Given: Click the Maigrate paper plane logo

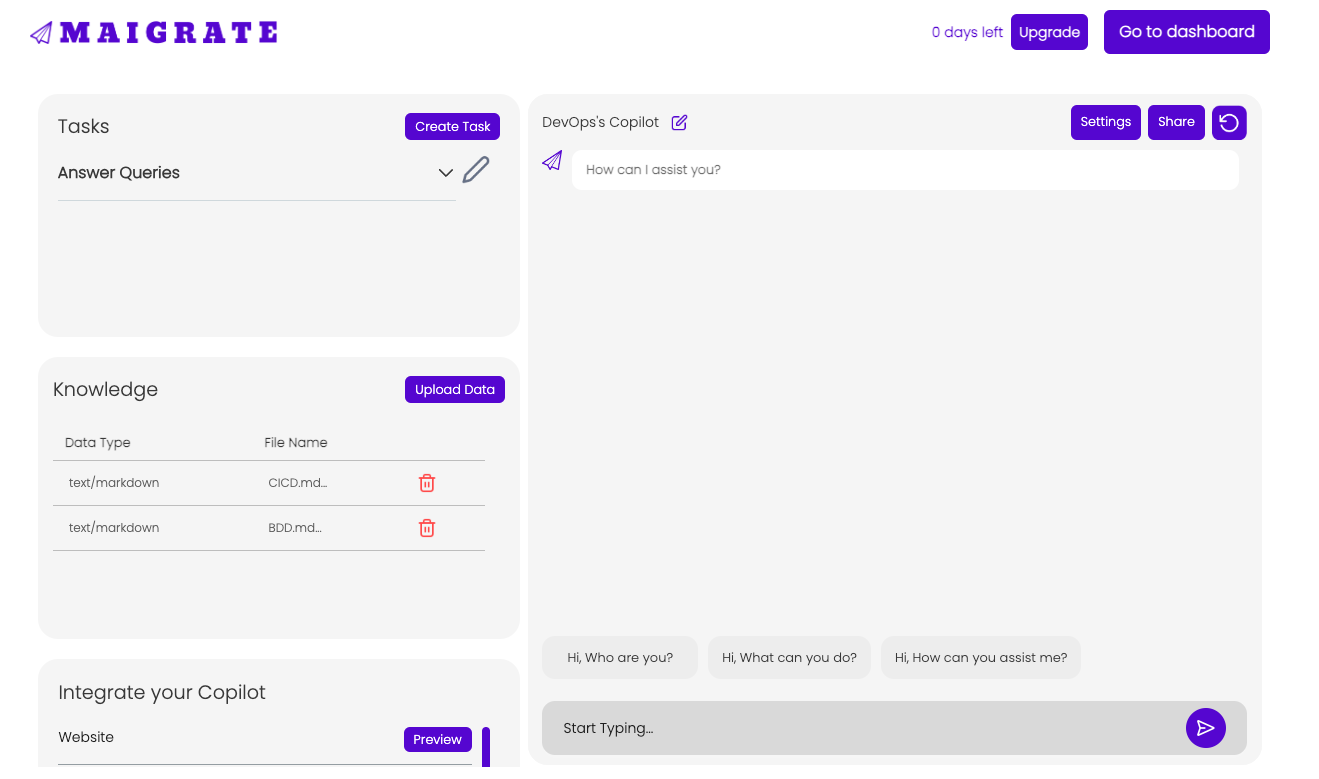Looking at the screenshot, I should [x=41, y=33].
